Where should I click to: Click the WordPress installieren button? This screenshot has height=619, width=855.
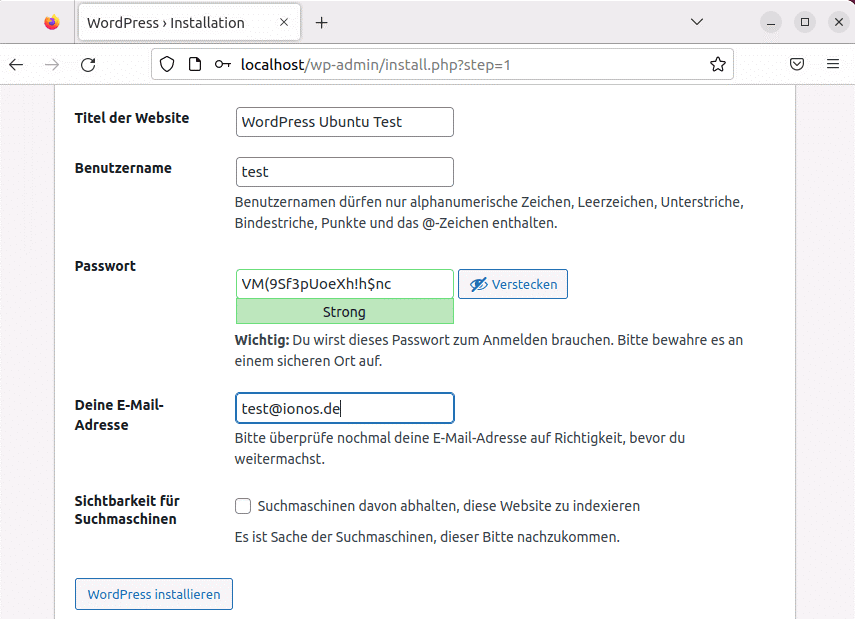click(x=154, y=594)
